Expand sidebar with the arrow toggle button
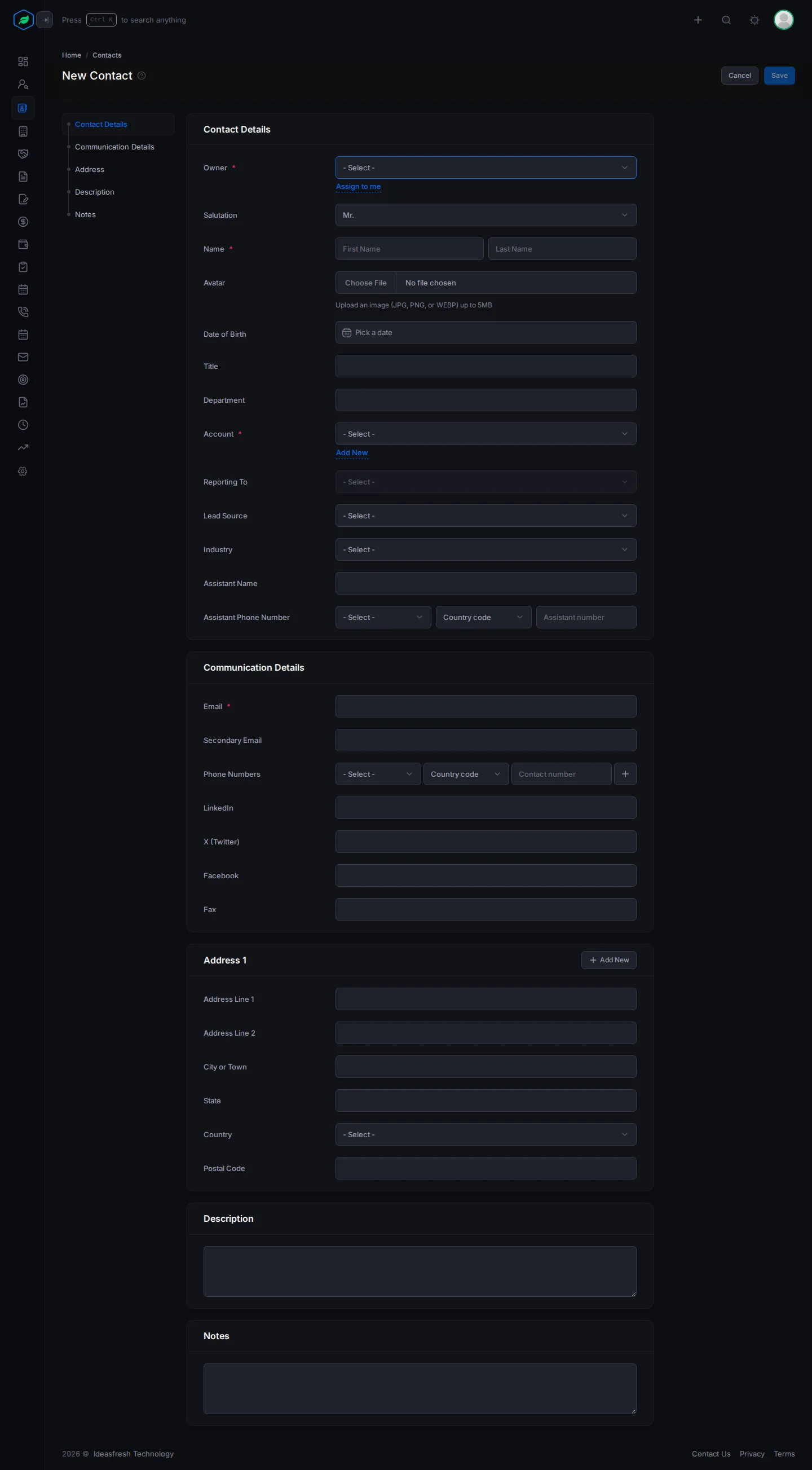Screen dimensions: 812x1470 tap(45, 20)
